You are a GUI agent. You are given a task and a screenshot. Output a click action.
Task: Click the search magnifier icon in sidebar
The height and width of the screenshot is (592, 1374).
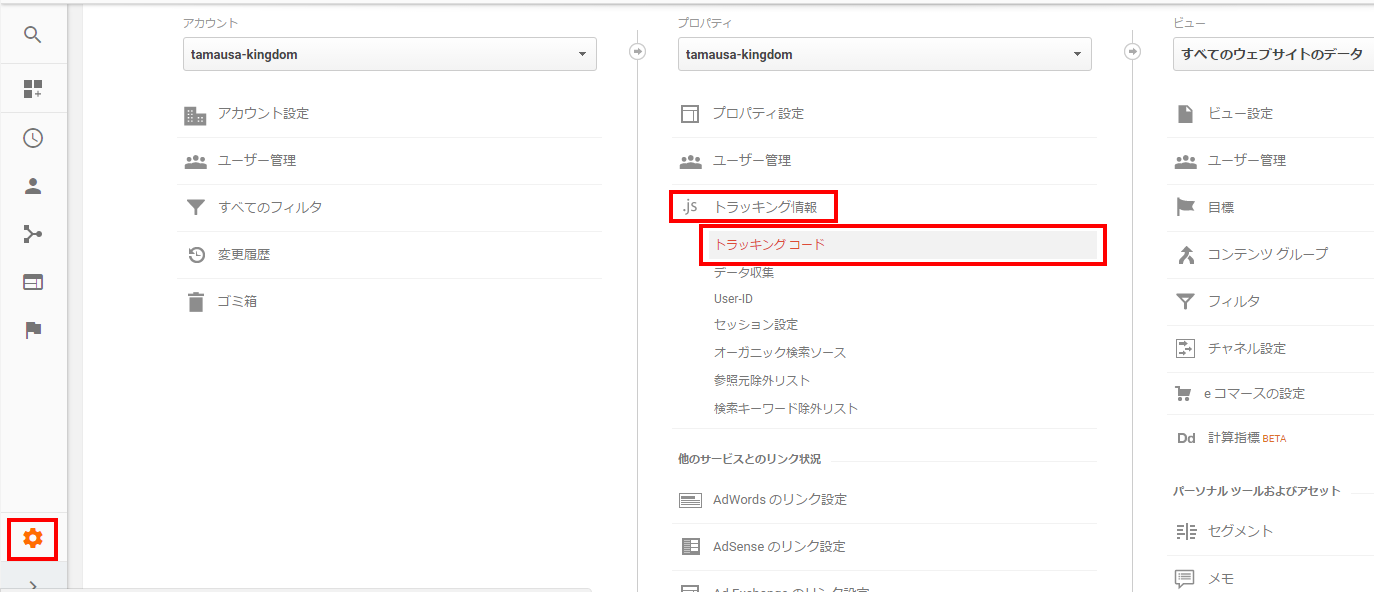coord(33,35)
